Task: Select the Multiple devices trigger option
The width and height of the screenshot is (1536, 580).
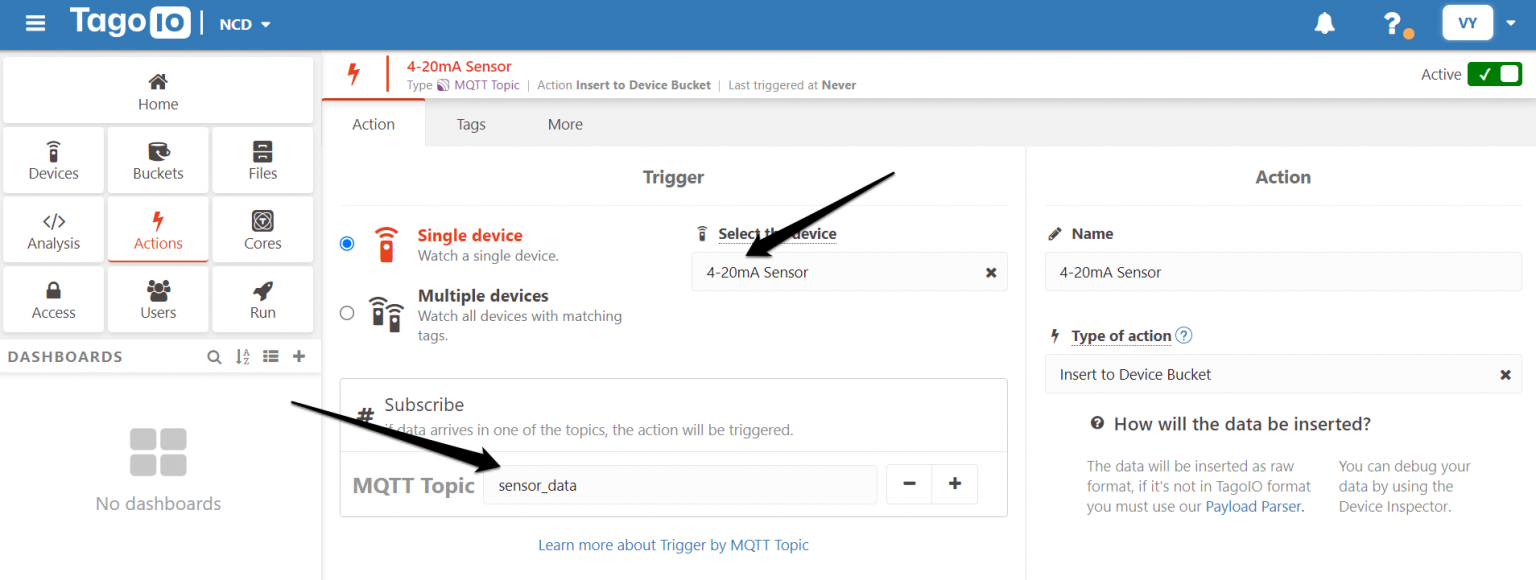Action: click(346, 312)
